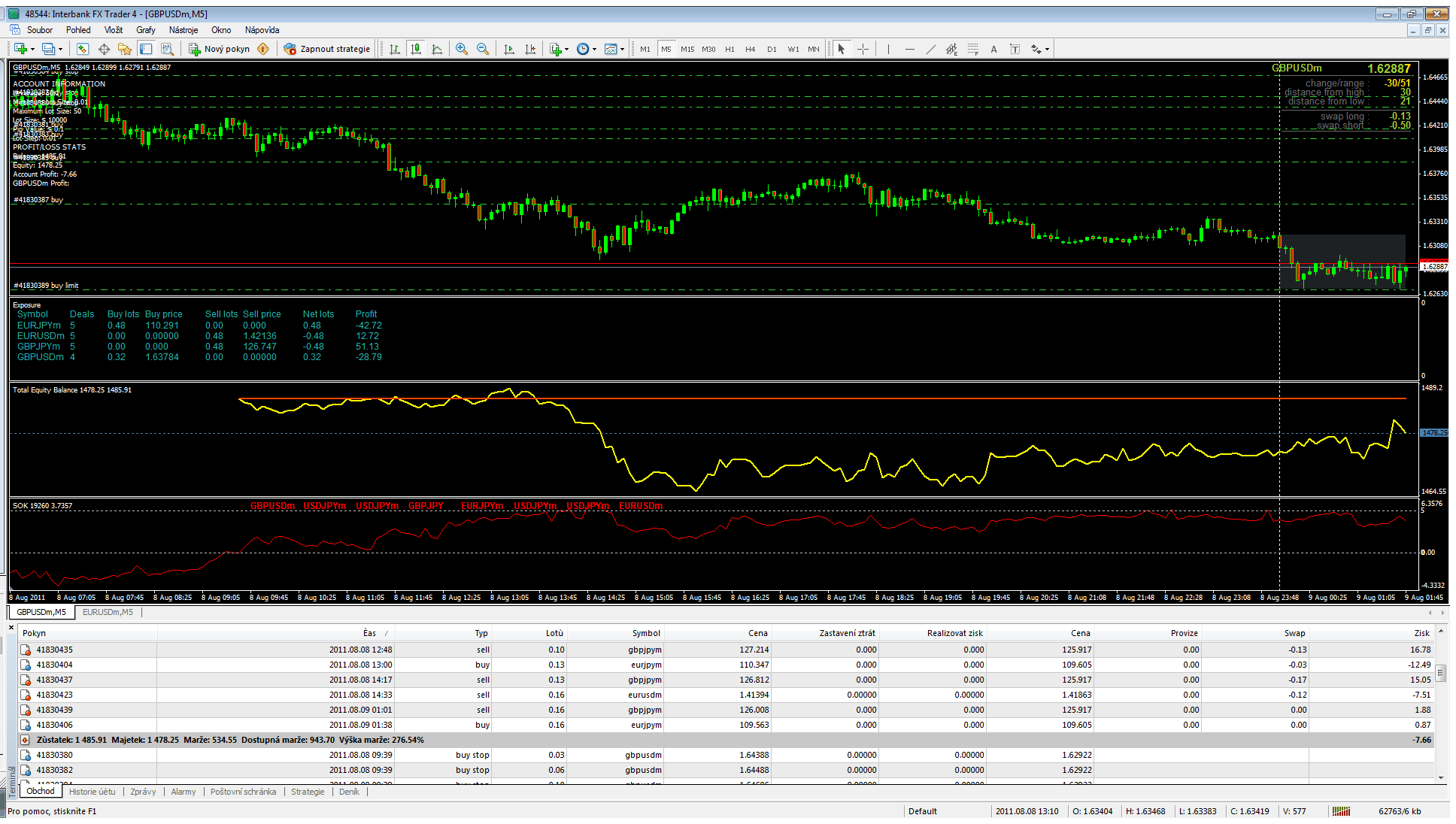The image size is (1456, 824).
Task: Click the Market Watch toolbar icon
Action: 83,49
